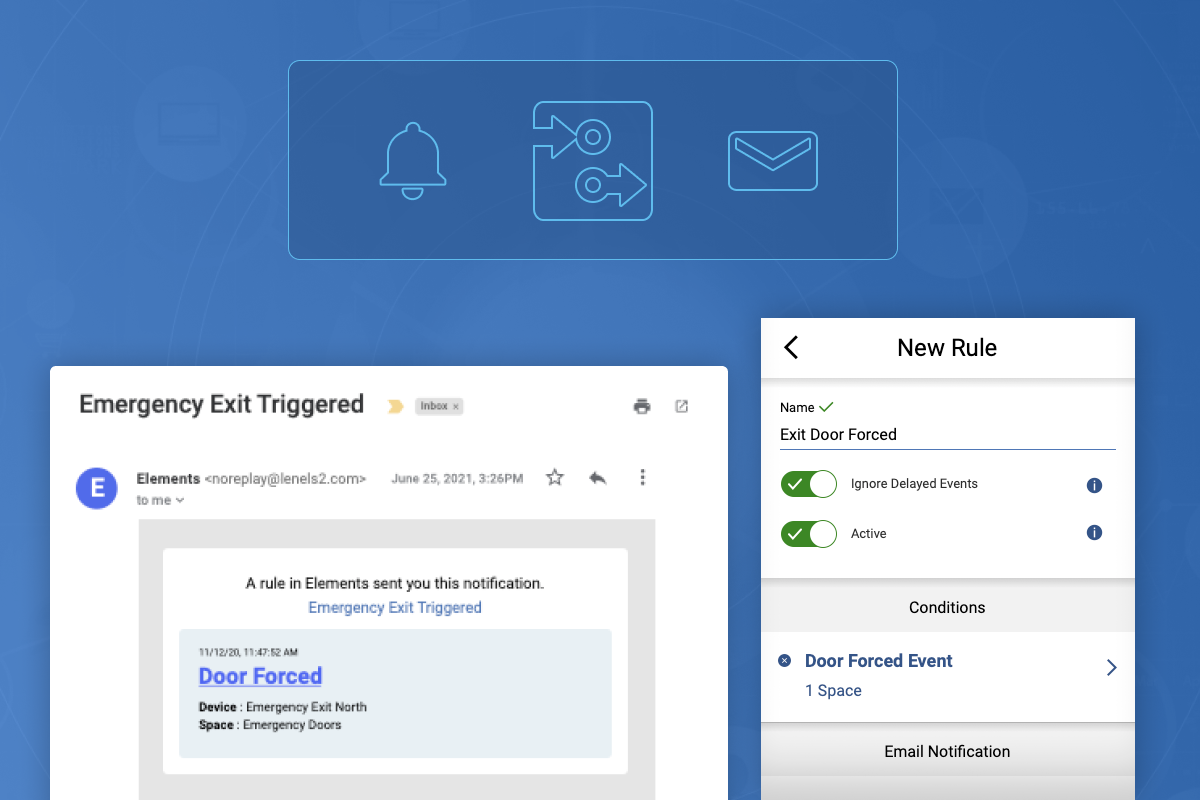Open the Door Forced link

tap(260, 676)
